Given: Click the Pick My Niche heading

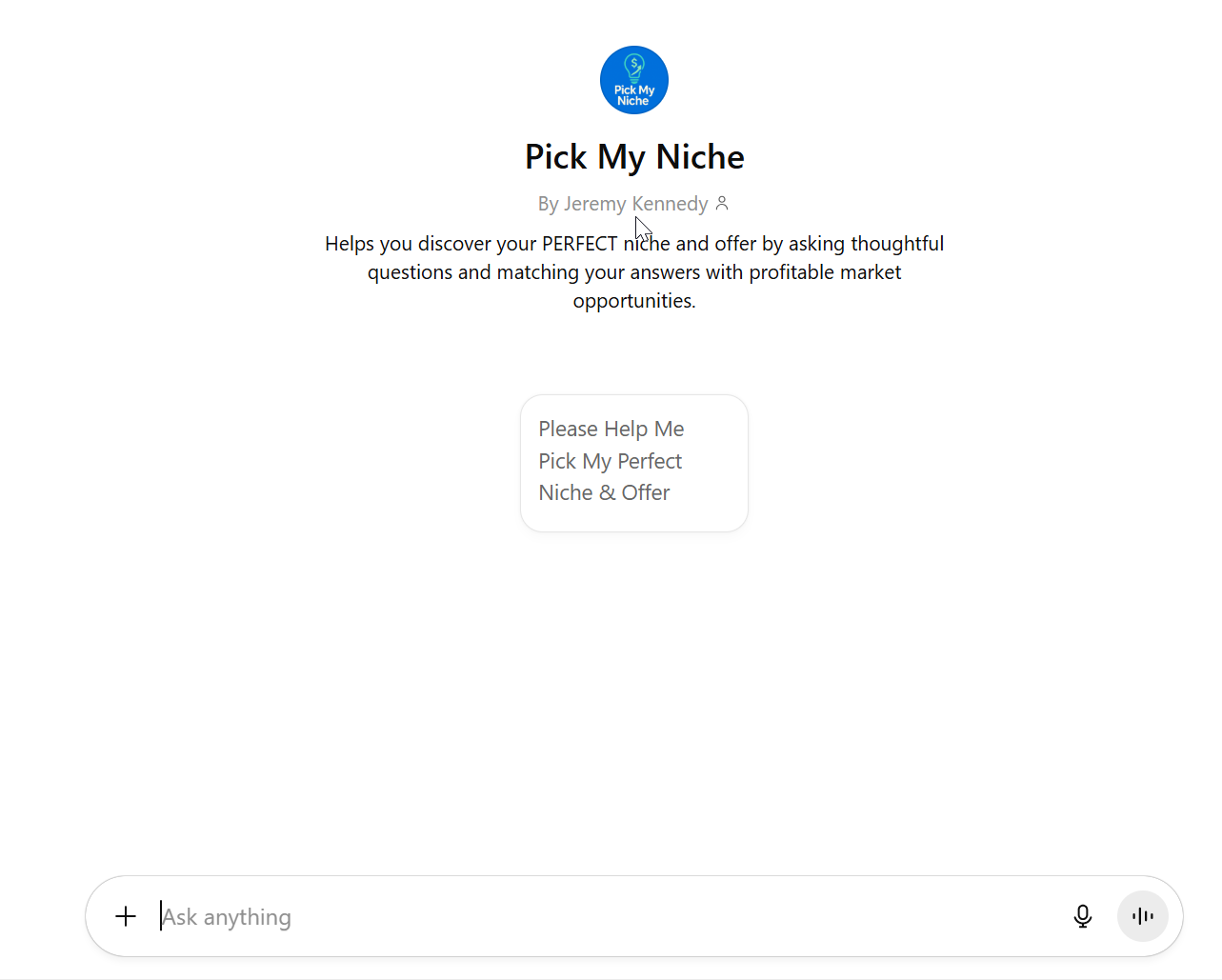Looking at the screenshot, I should [x=634, y=157].
